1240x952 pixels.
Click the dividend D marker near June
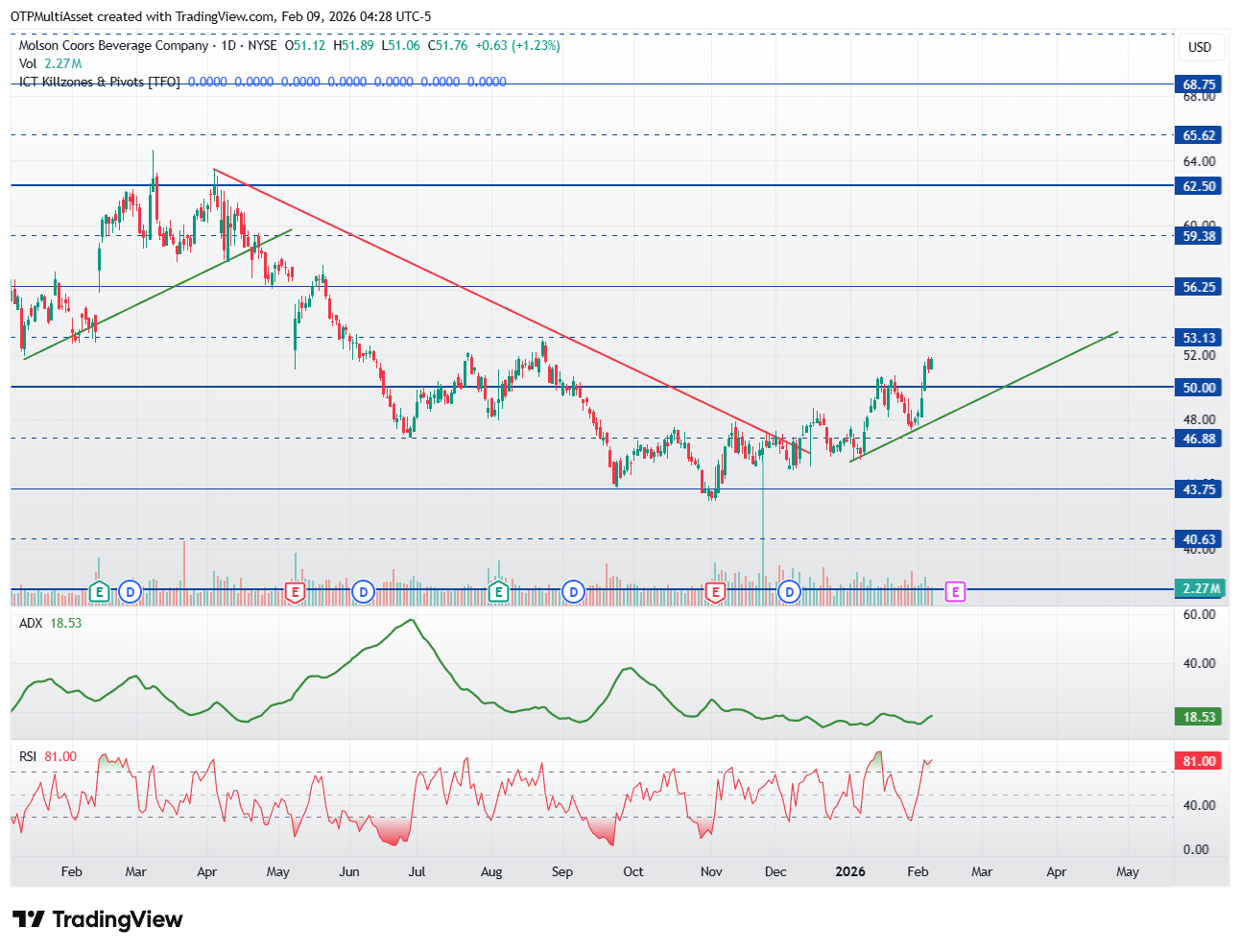(x=363, y=592)
